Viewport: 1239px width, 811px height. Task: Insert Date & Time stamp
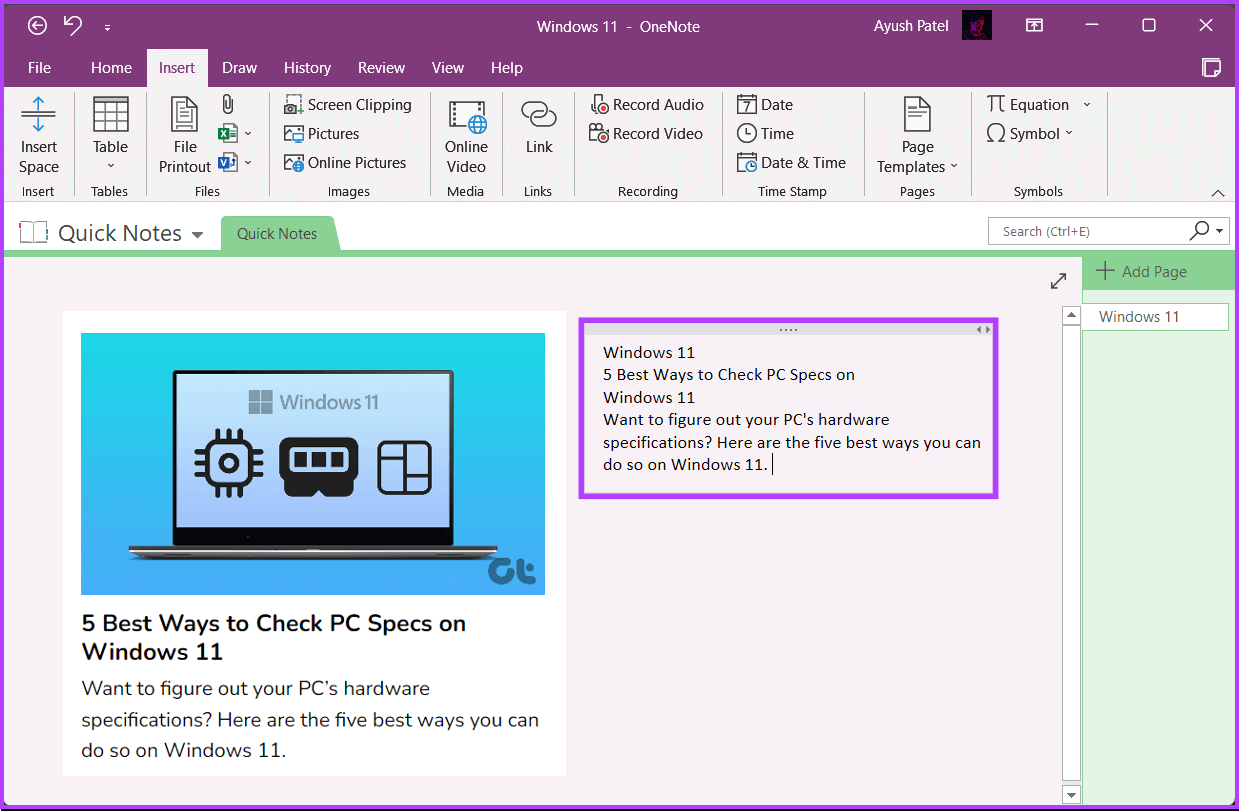click(791, 163)
